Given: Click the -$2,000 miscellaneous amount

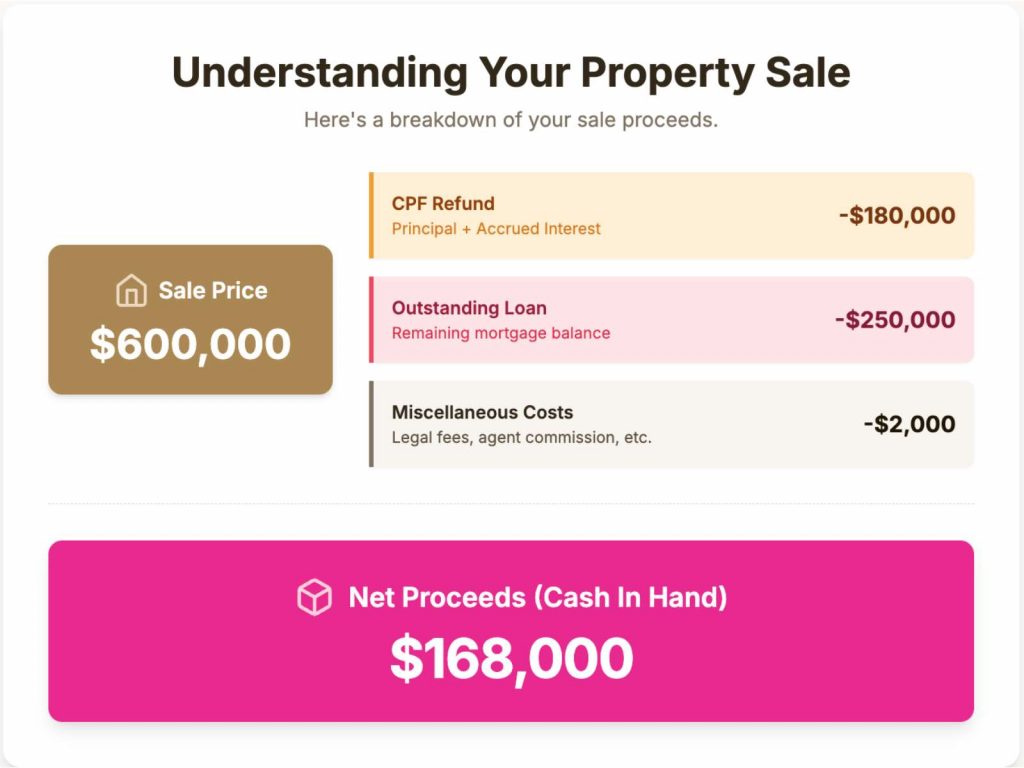Looking at the screenshot, I should (x=908, y=424).
